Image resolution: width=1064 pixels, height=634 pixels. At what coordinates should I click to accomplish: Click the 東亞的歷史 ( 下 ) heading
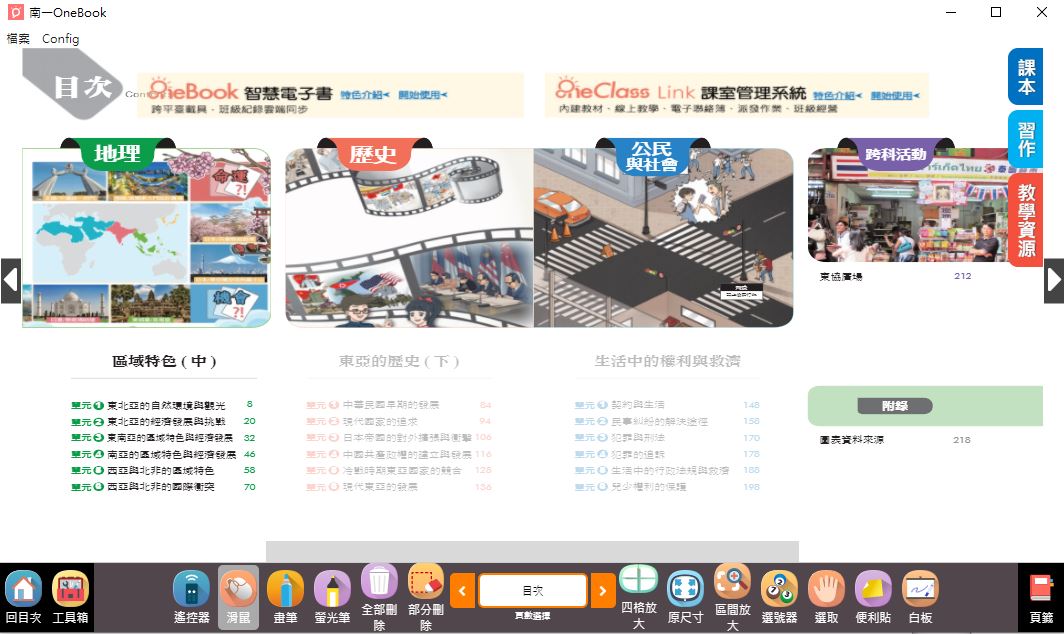[399, 361]
